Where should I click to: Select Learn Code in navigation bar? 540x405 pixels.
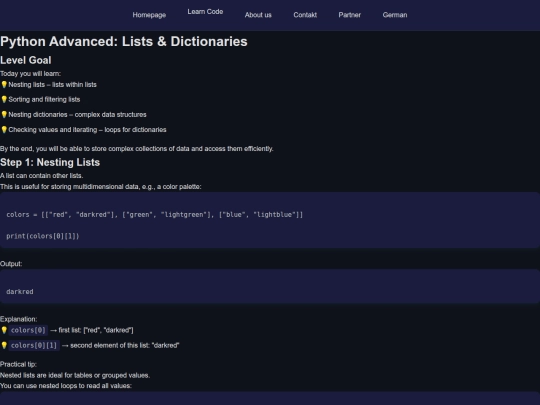tap(205, 12)
